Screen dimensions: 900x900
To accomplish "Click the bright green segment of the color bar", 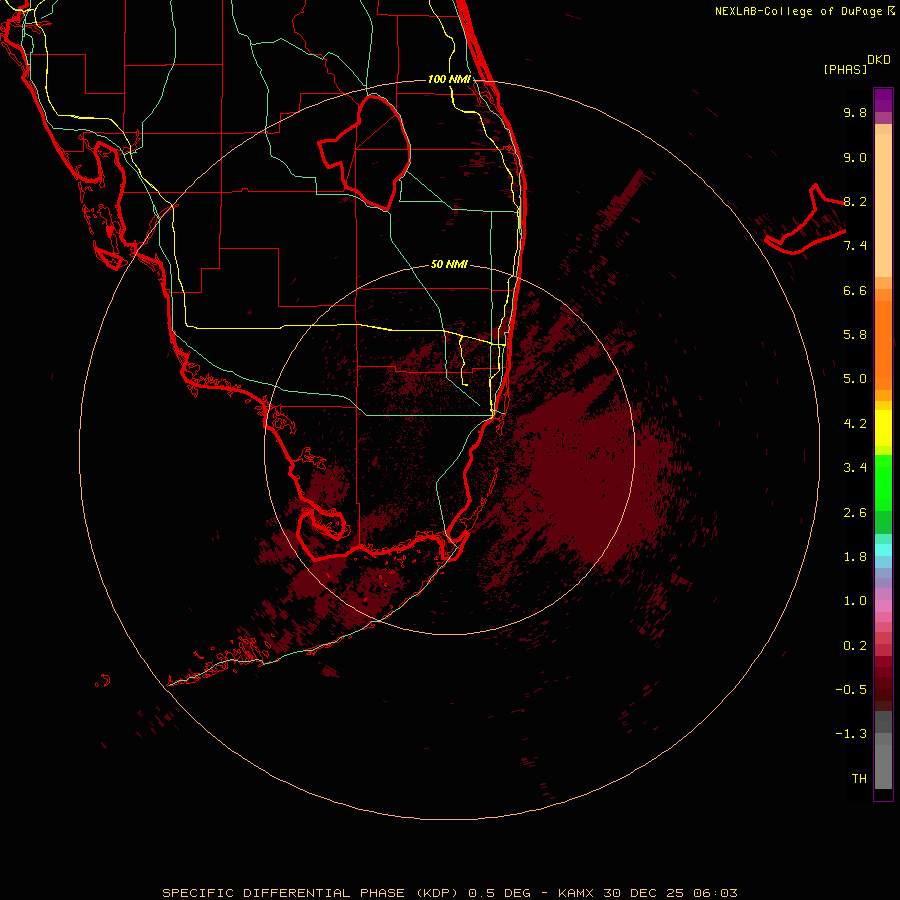I will (883, 483).
